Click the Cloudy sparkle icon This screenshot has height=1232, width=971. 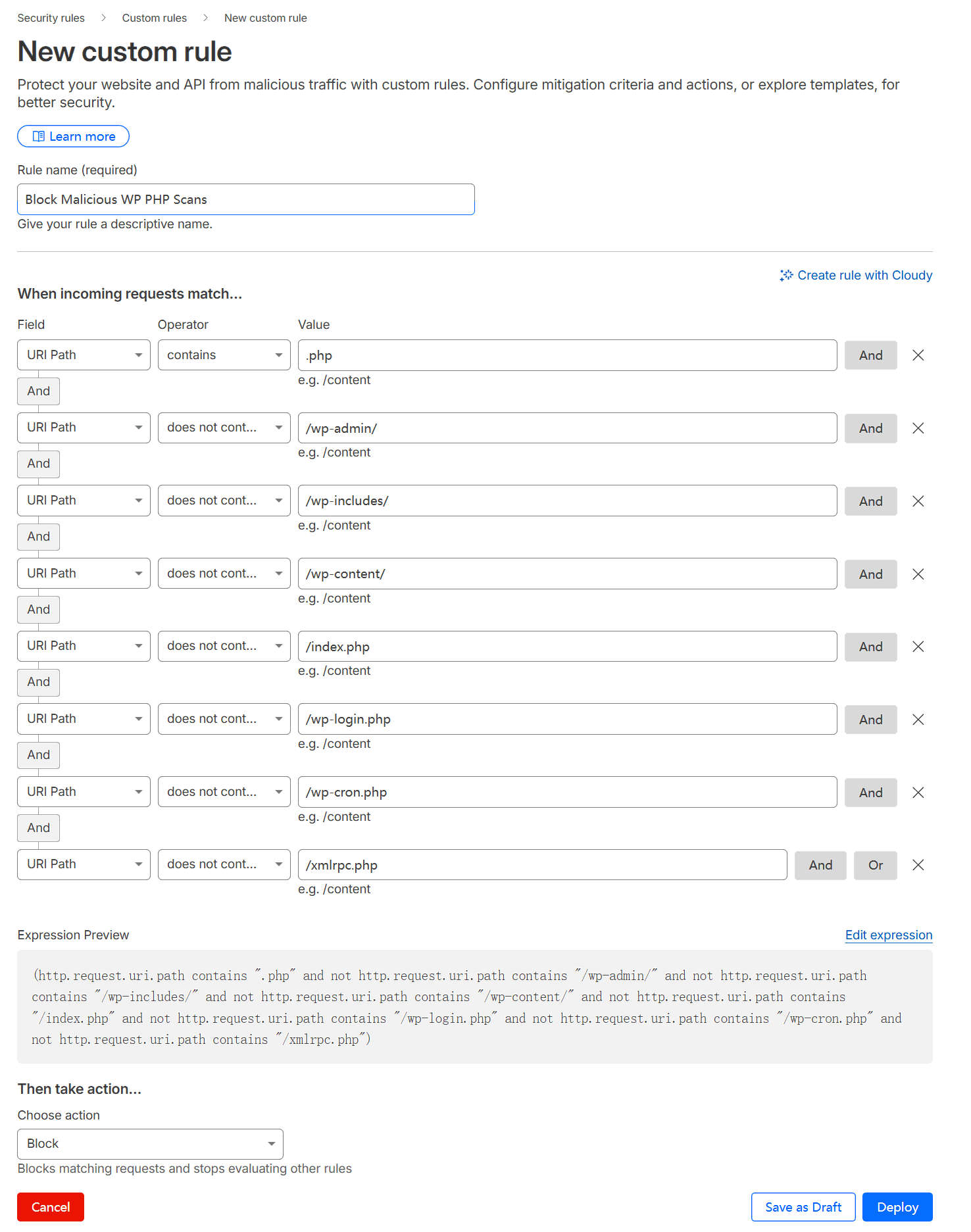(786, 275)
